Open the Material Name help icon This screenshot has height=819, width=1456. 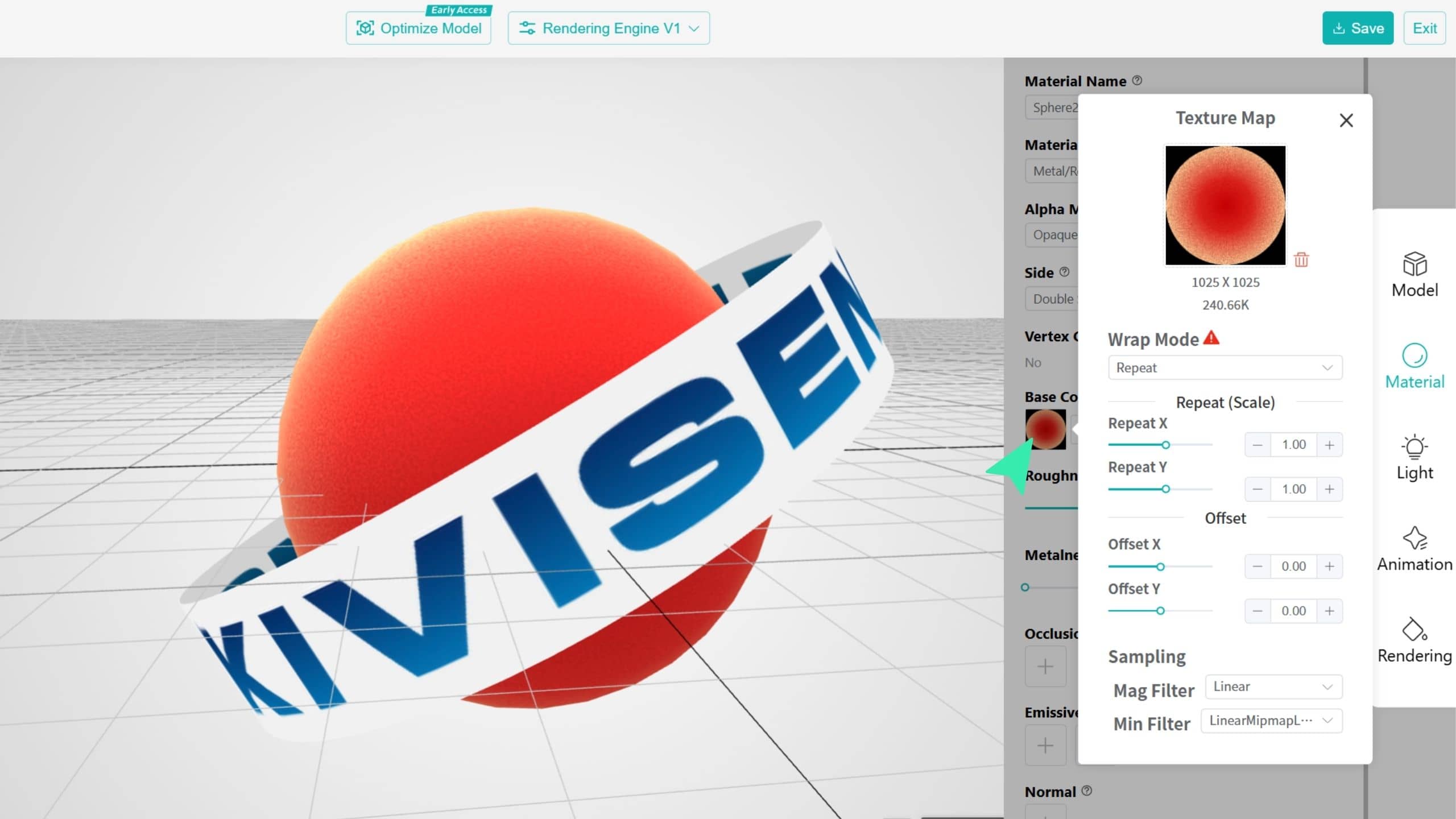tap(1137, 81)
